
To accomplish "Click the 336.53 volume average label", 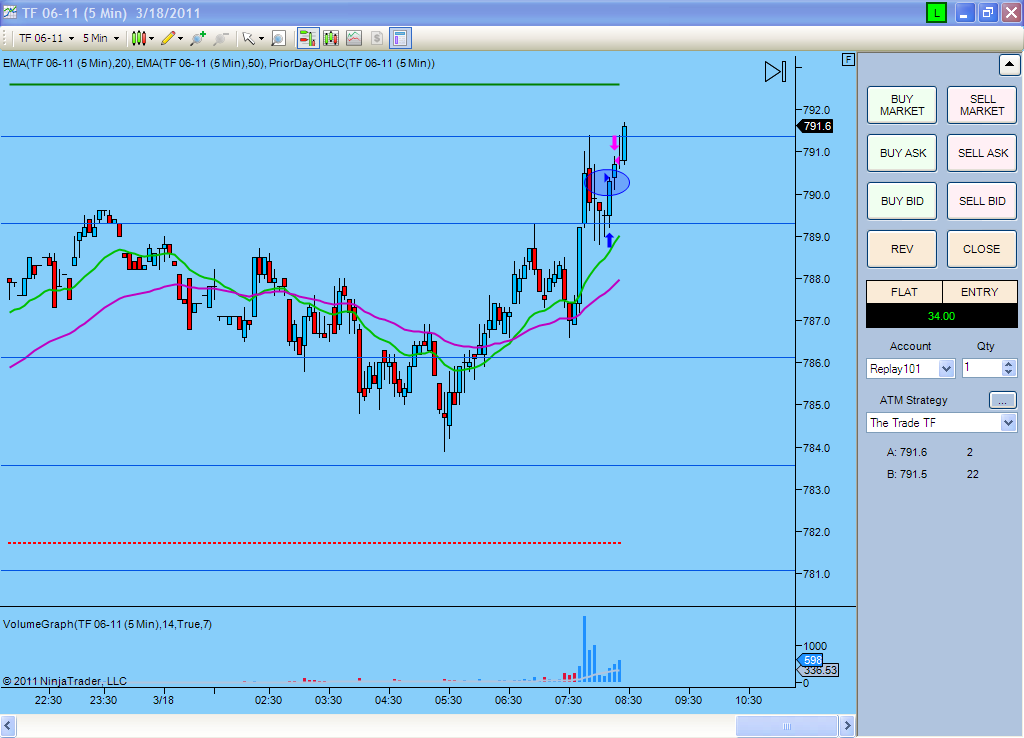I will point(818,670).
